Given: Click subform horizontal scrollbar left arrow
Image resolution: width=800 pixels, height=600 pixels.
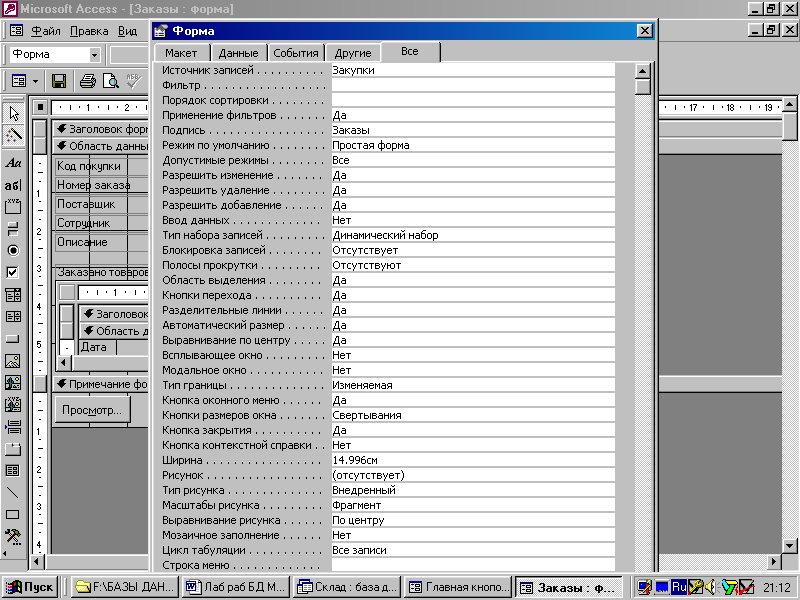Looking at the screenshot, I should [x=64, y=363].
